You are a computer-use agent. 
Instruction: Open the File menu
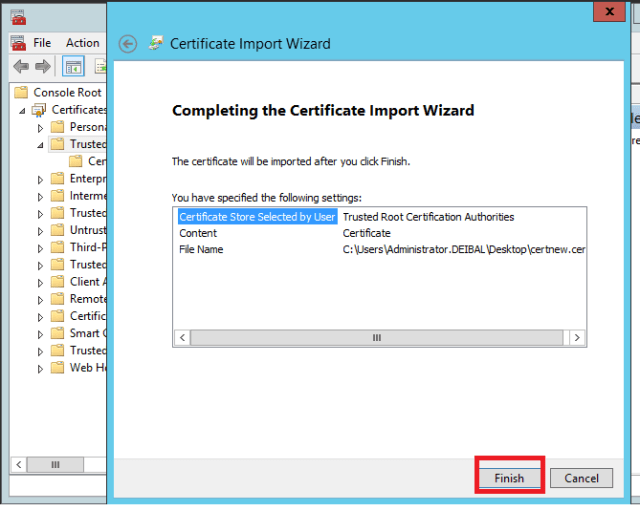[42, 43]
